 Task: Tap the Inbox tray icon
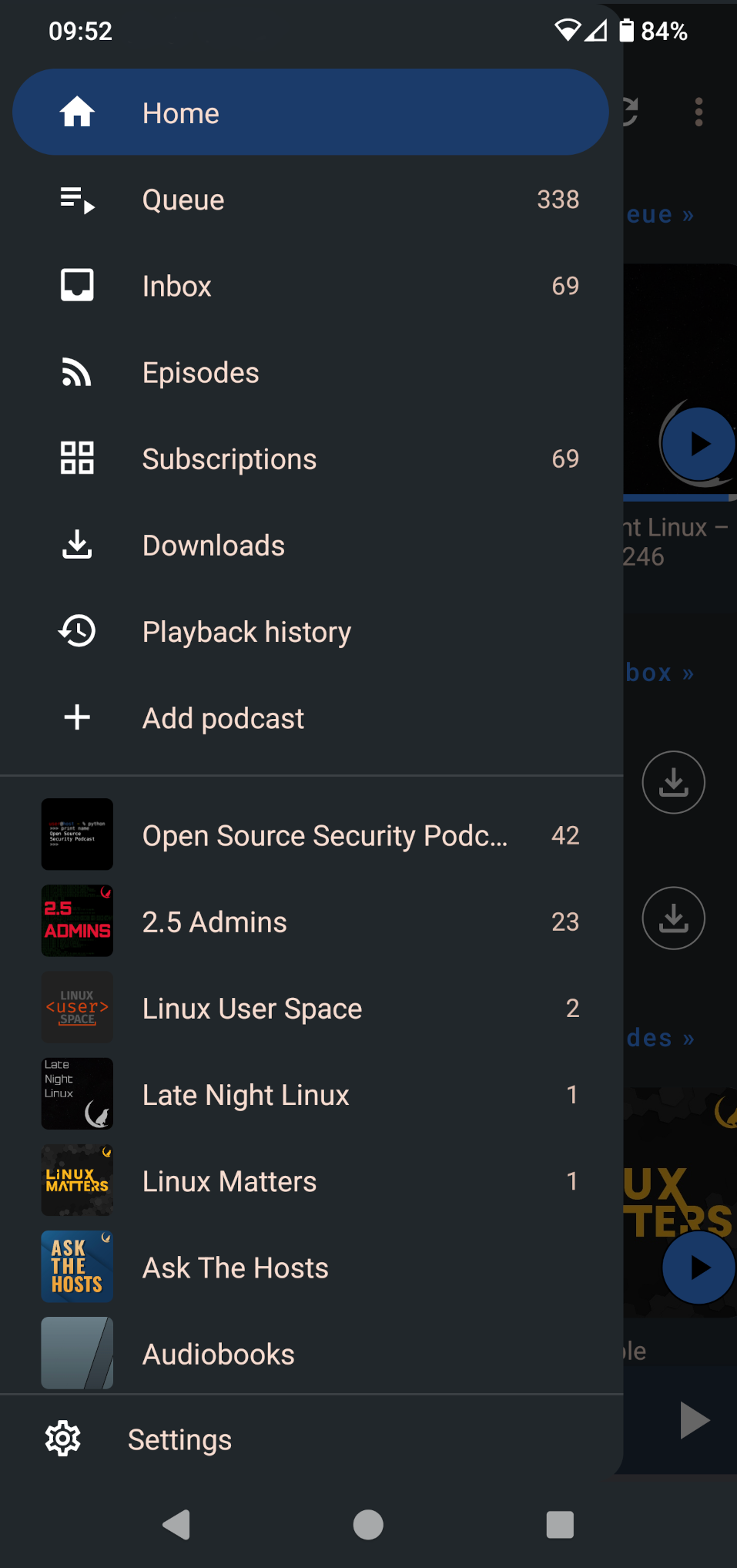[77, 286]
